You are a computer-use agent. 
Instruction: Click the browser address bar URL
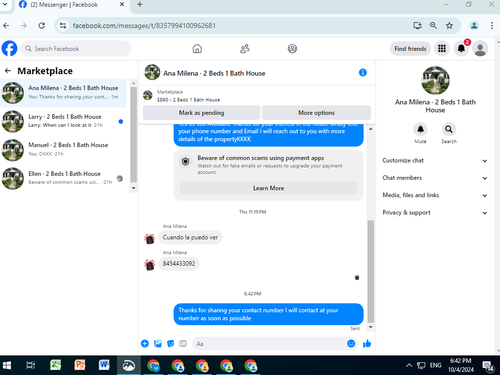point(144,26)
